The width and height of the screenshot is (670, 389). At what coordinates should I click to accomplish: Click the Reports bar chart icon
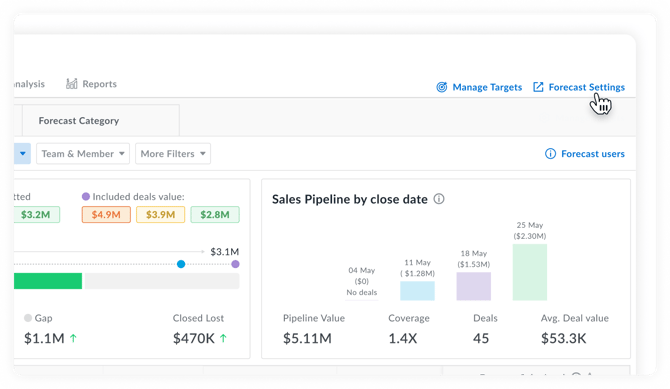72,84
